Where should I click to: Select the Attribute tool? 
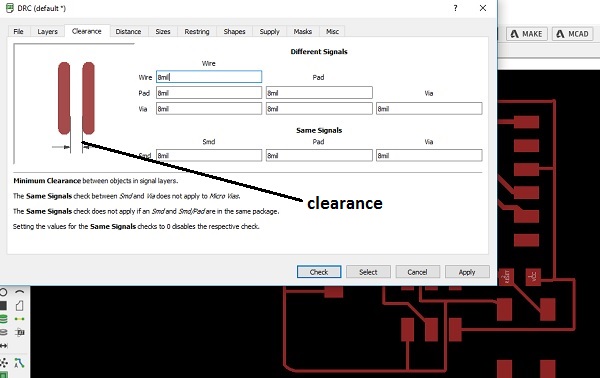click(20, 332)
